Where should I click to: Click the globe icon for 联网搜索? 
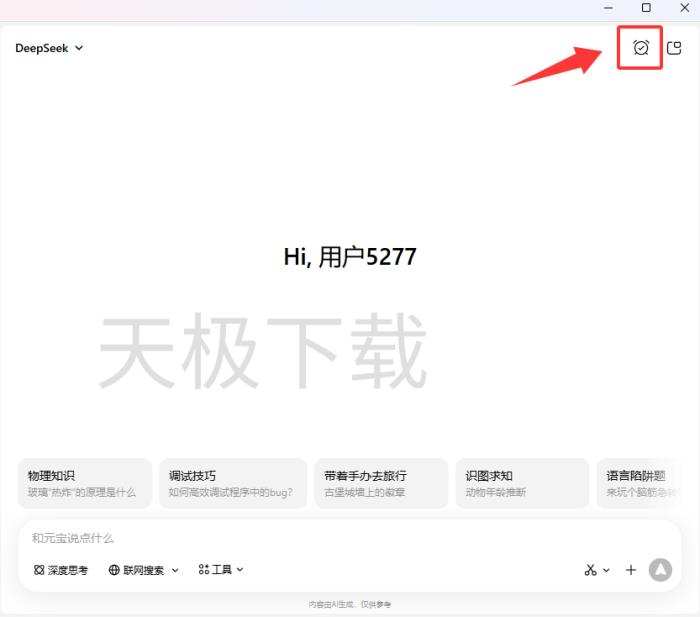[114, 570]
